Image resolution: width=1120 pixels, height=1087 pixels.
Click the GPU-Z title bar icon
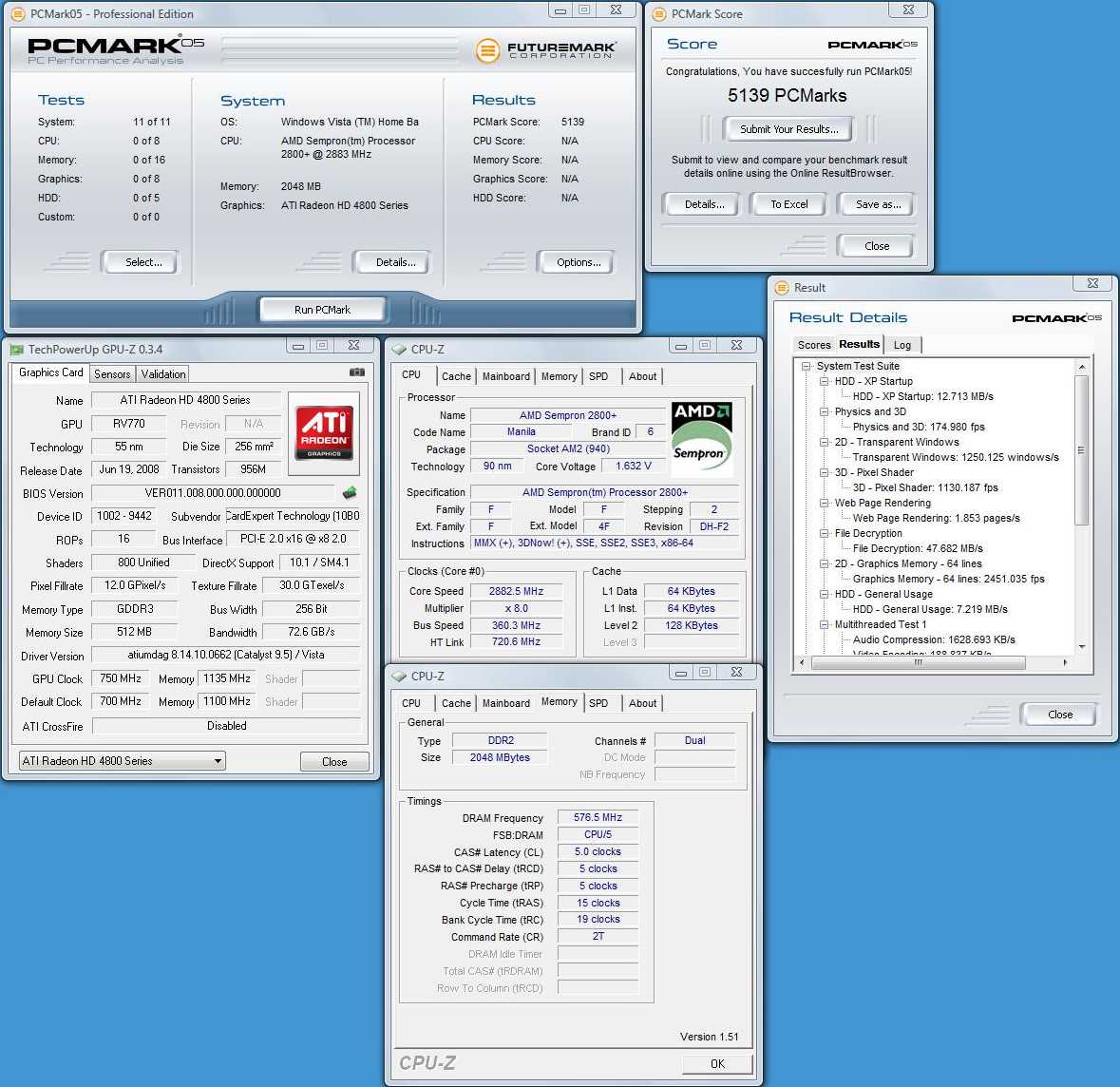click(x=16, y=350)
